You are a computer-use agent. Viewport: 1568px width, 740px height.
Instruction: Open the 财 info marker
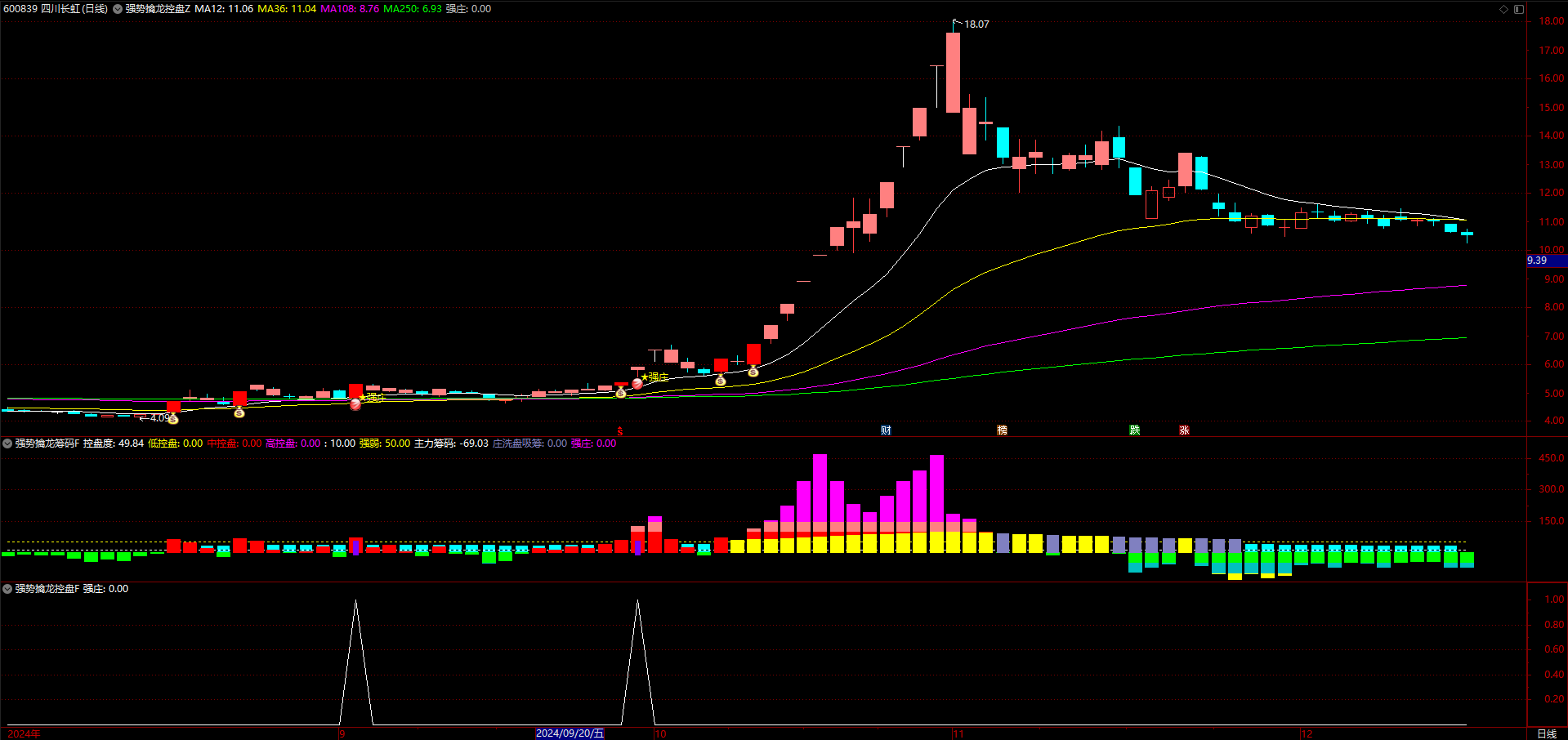(886, 430)
